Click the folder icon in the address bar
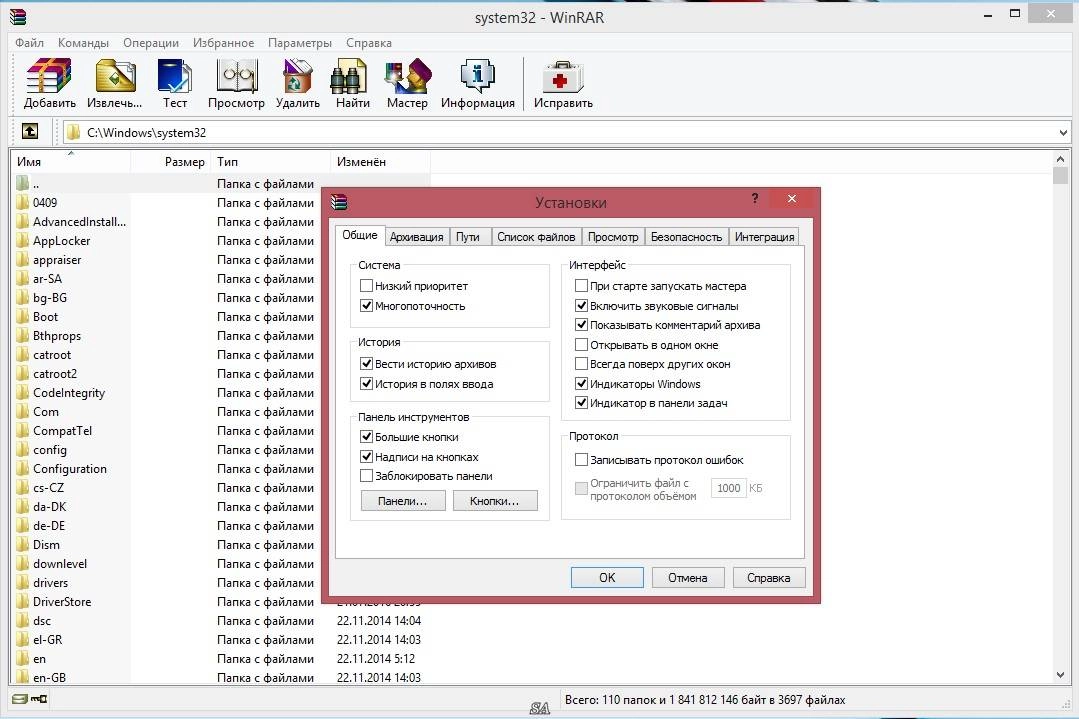This screenshot has height=719, width=1079. [x=74, y=132]
